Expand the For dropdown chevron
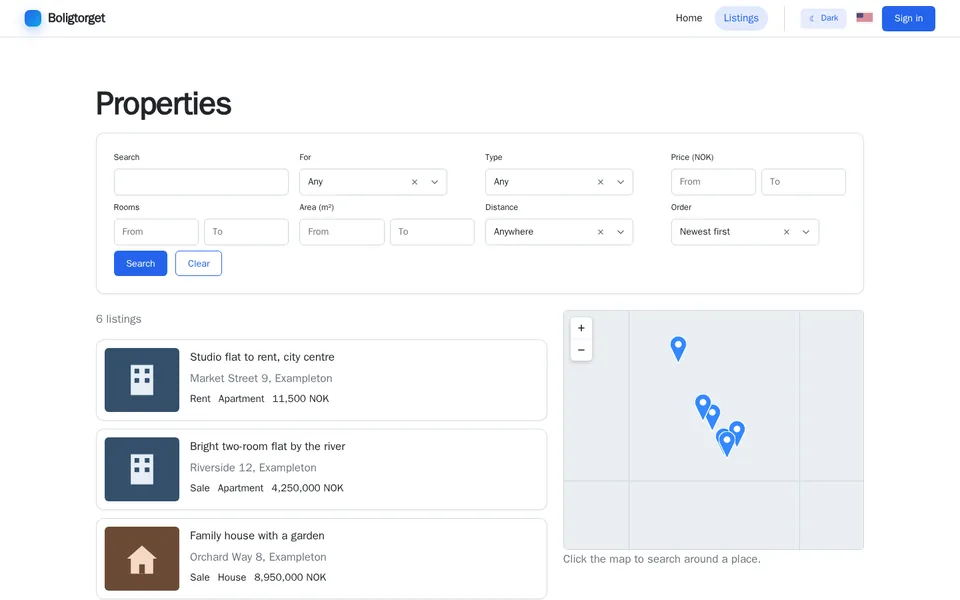The height and width of the screenshot is (600, 960). point(435,182)
